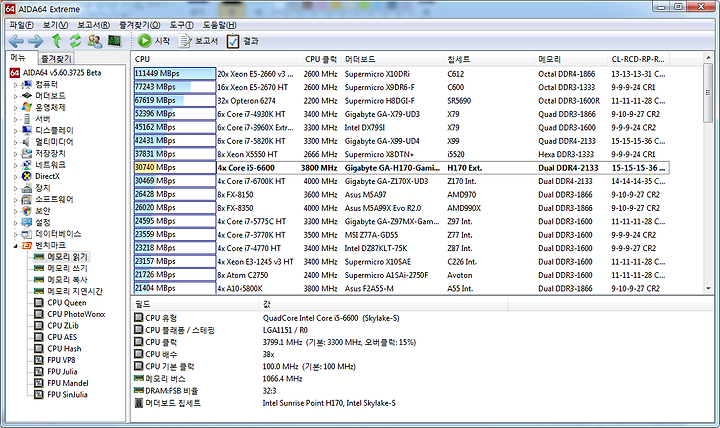Select 메모리 지연시간 benchmark icon

point(39,291)
